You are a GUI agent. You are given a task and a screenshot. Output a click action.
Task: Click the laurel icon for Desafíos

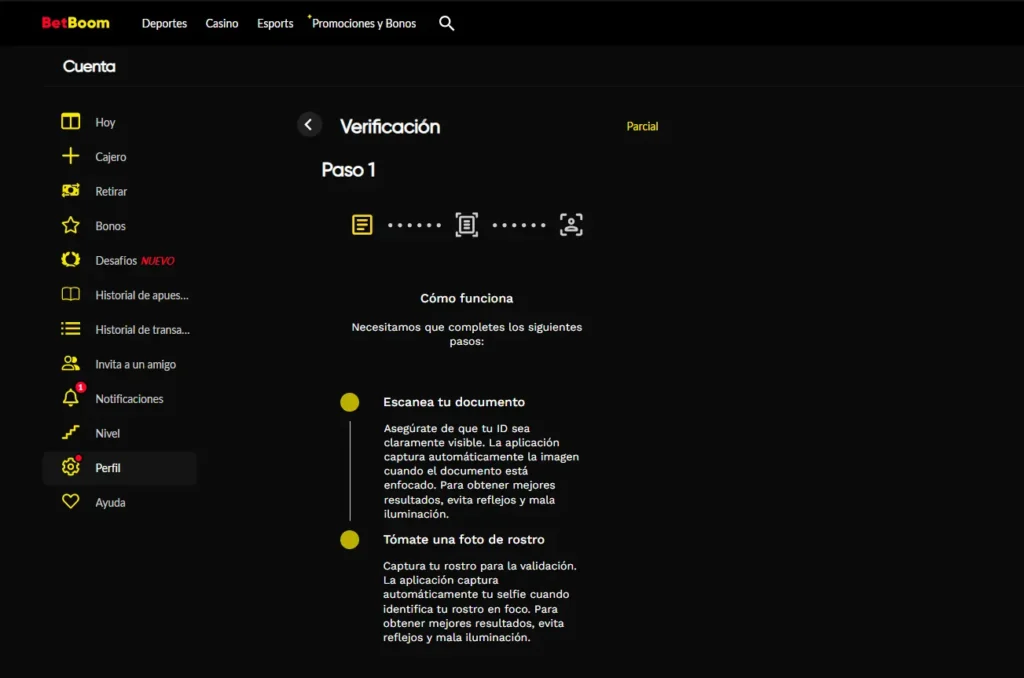pos(71,259)
